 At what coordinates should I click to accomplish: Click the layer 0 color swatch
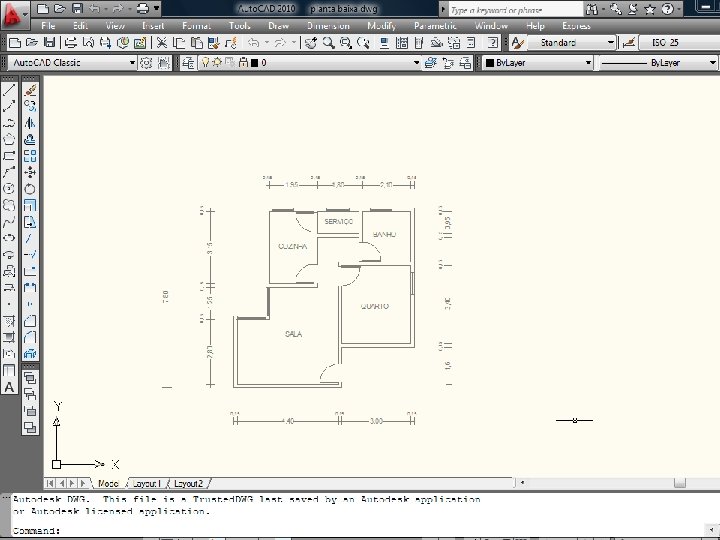(x=254, y=63)
